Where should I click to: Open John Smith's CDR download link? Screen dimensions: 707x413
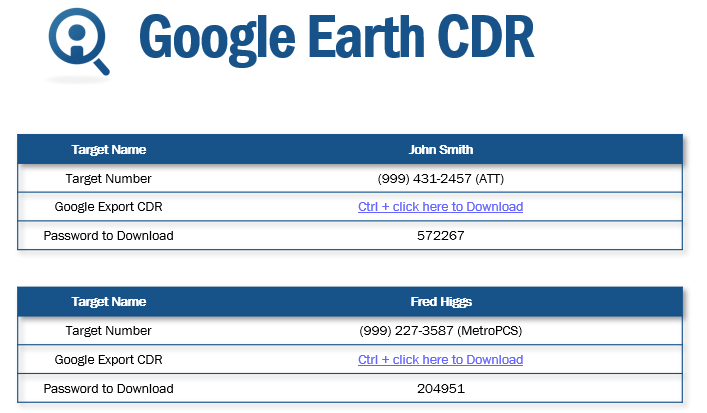440,207
